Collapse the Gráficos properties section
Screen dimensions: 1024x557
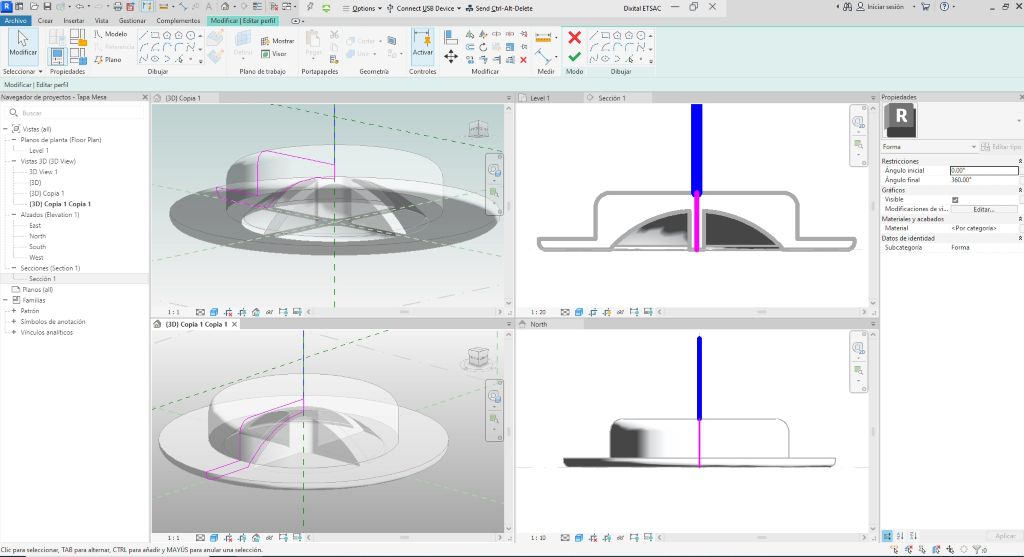[x=1020, y=190]
